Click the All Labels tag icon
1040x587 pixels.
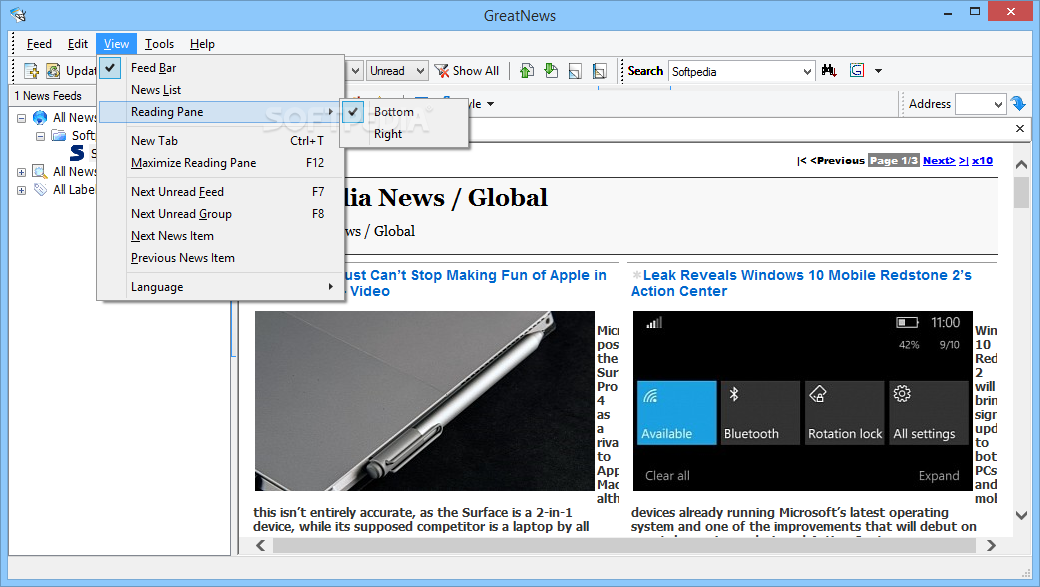[40, 190]
